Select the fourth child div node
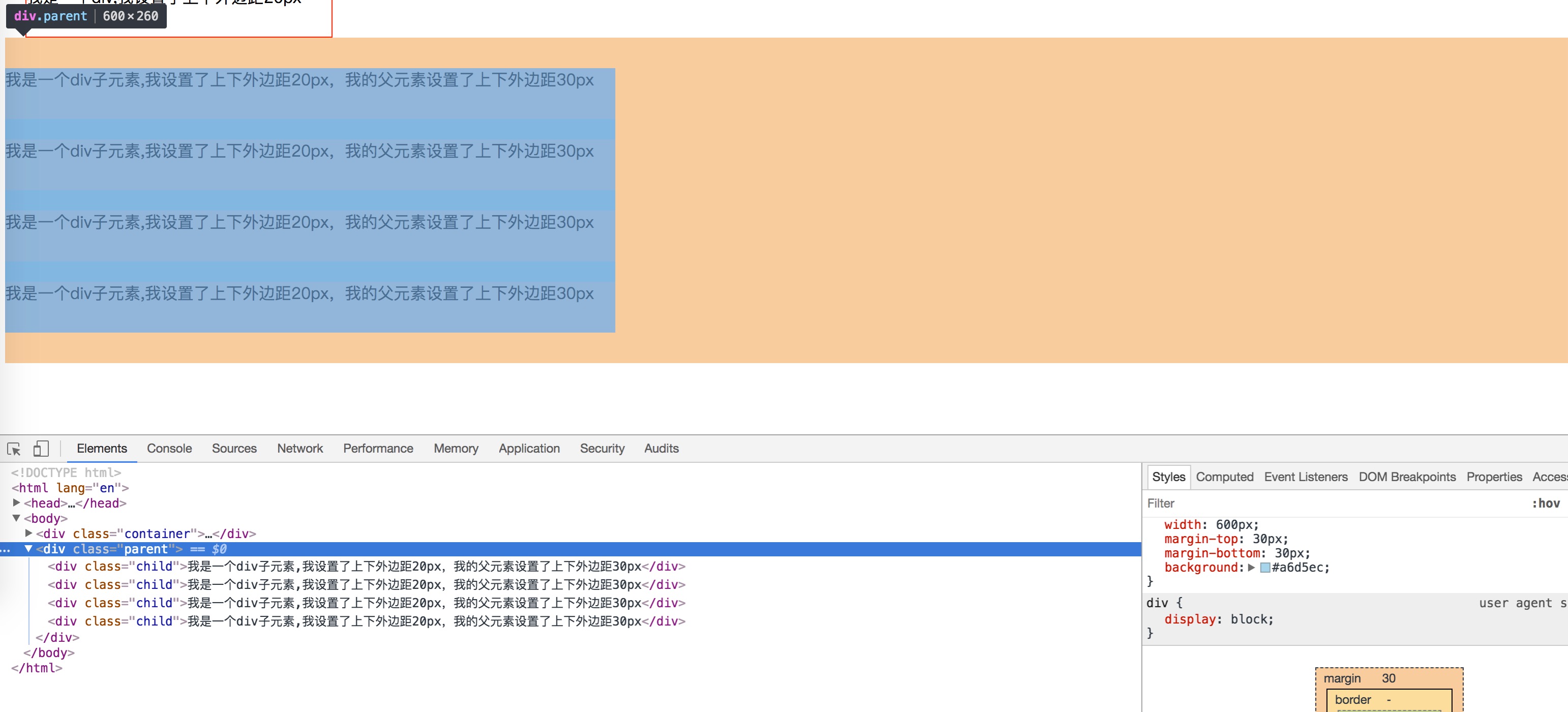1568x712 pixels. (x=367, y=621)
